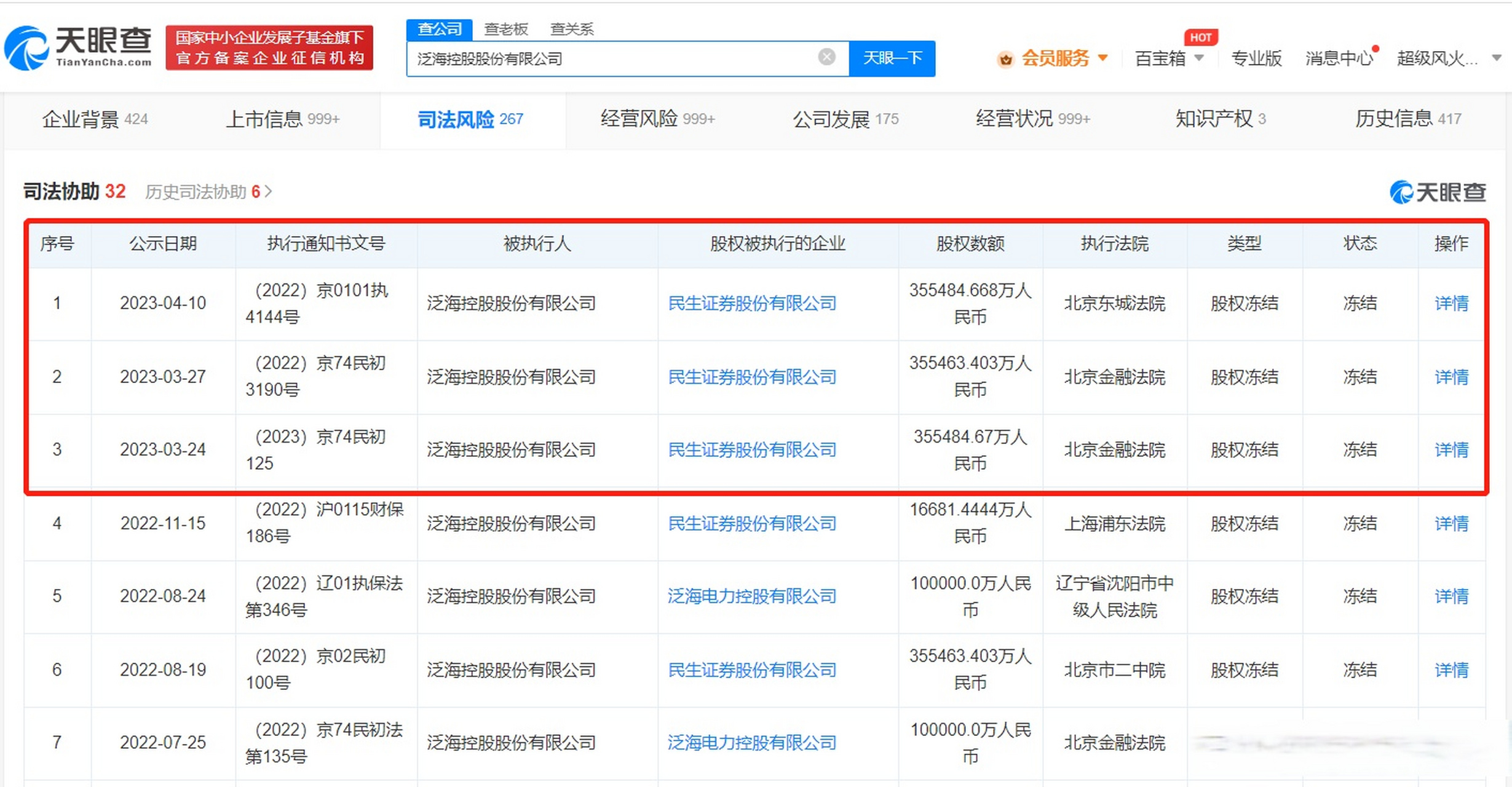
Task: Open 民生证券股份有限公司 link in row 4
Action: (x=752, y=523)
